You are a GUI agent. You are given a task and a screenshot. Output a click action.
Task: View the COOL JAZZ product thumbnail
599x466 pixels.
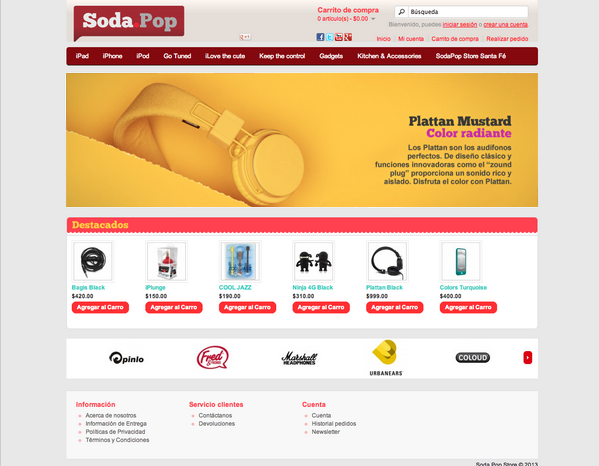(x=240, y=262)
